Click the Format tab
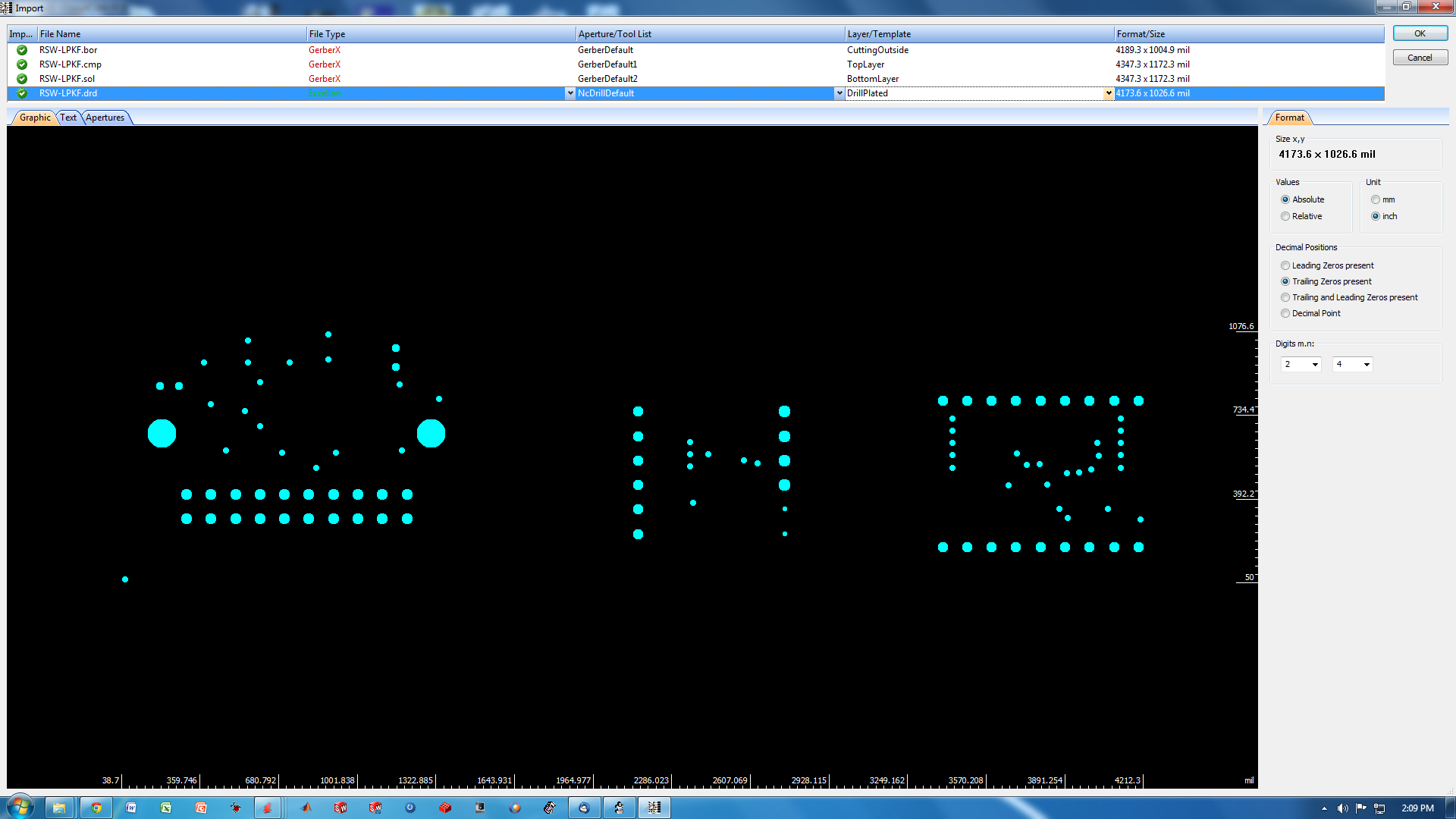Viewport: 1456px width, 819px height. tap(1289, 118)
